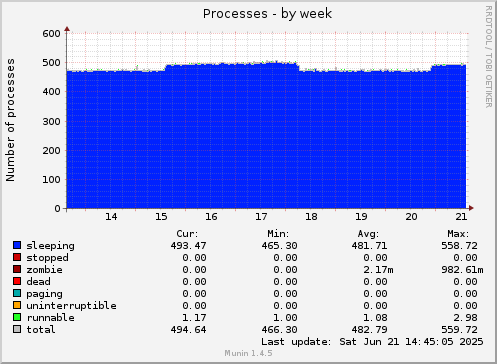Click runnable average value 1.08

[x=375, y=318]
